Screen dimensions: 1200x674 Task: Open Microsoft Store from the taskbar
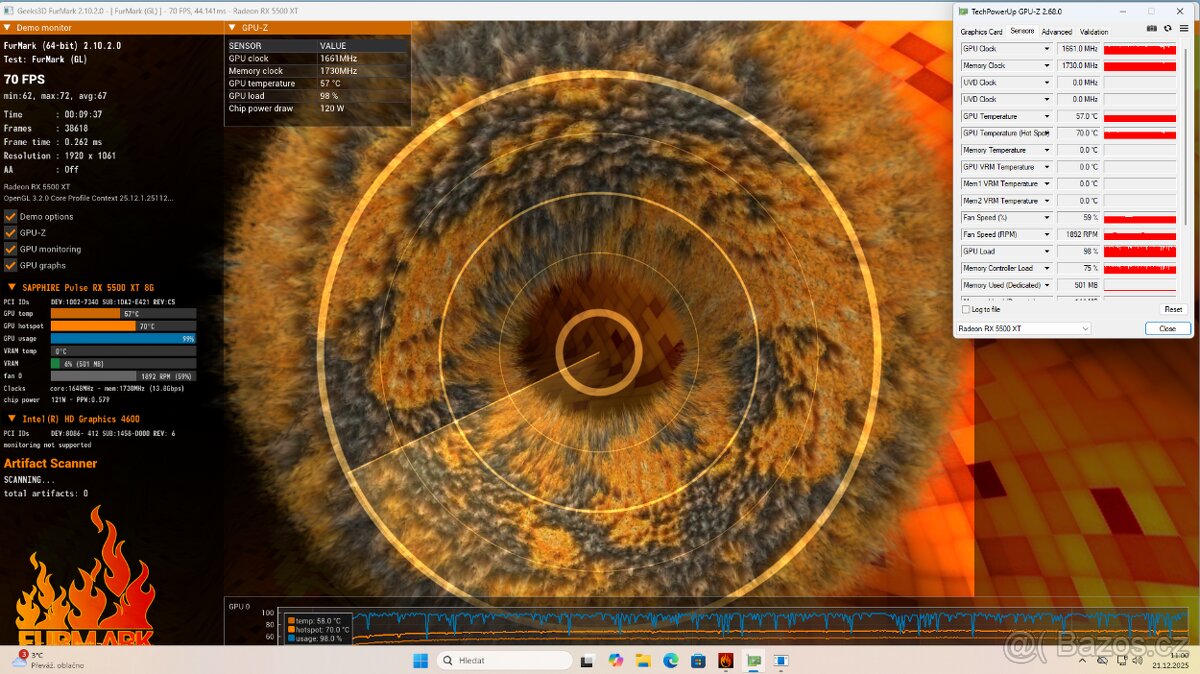(698, 660)
